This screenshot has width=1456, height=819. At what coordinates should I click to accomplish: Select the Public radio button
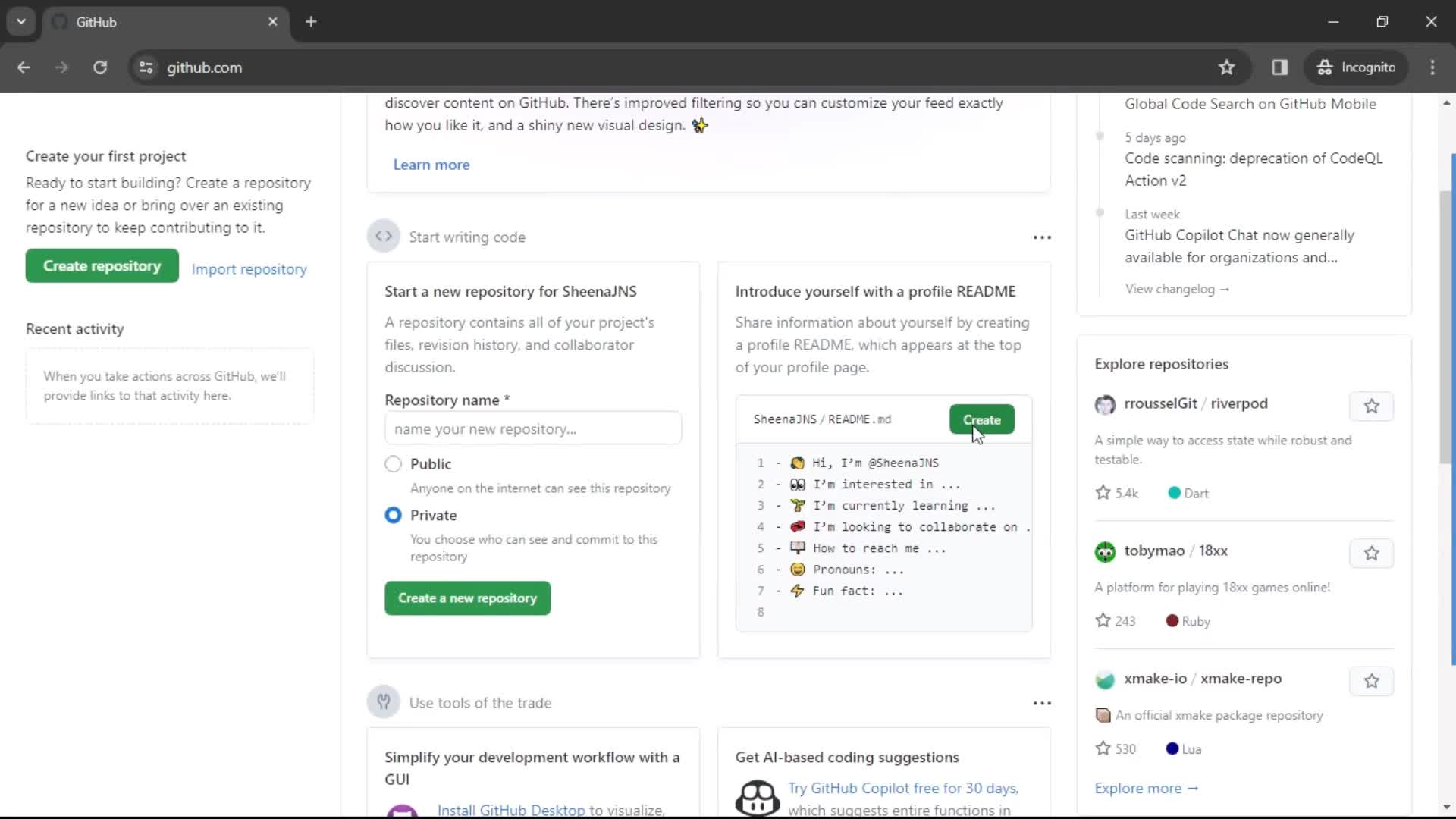pos(393,463)
